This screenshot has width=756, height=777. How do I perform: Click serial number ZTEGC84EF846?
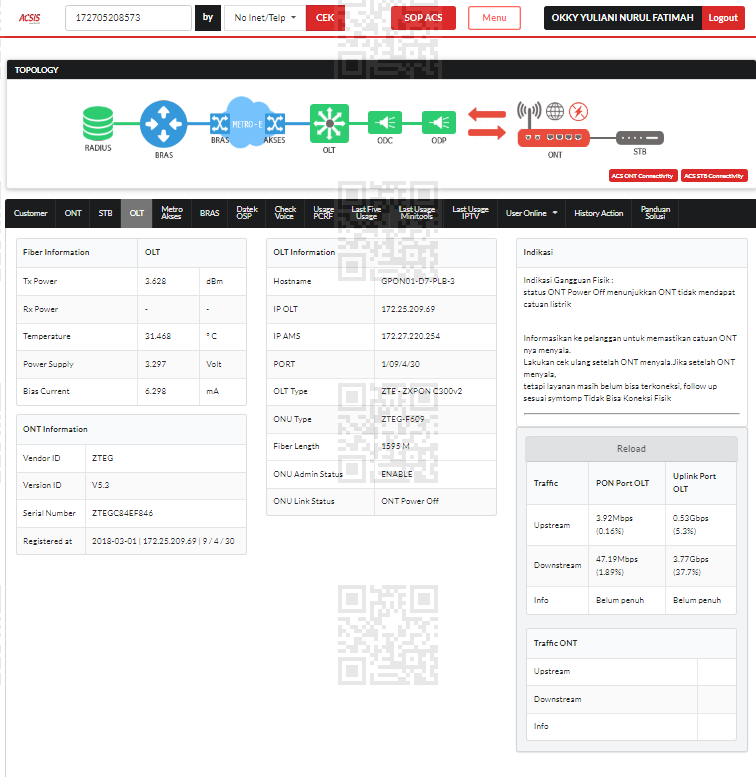(x=122, y=513)
